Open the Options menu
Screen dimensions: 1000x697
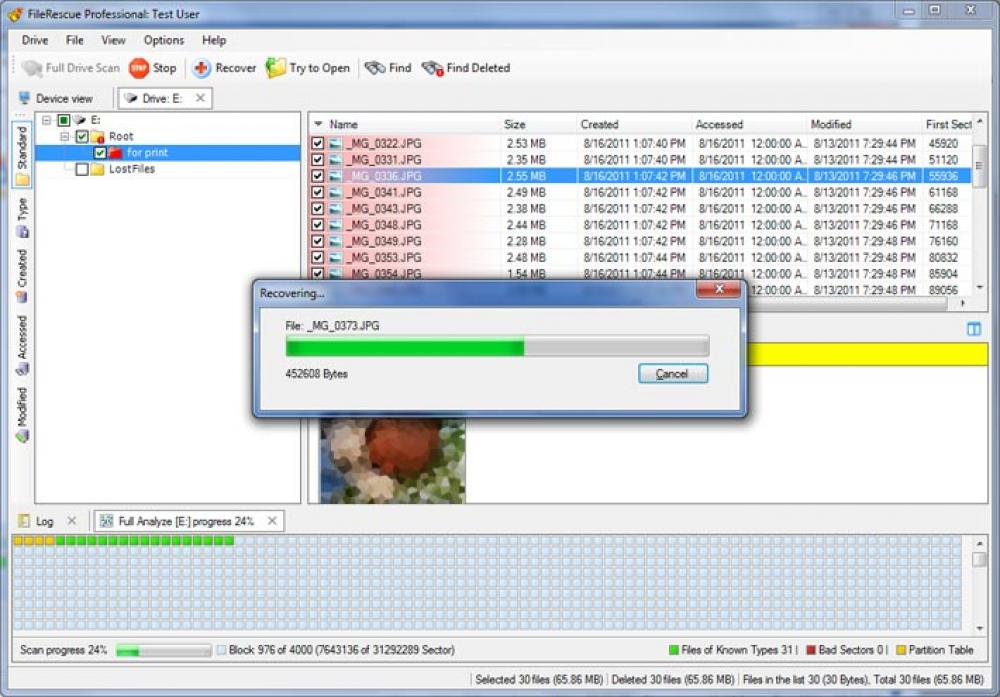pyautogui.click(x=163, y=40)
